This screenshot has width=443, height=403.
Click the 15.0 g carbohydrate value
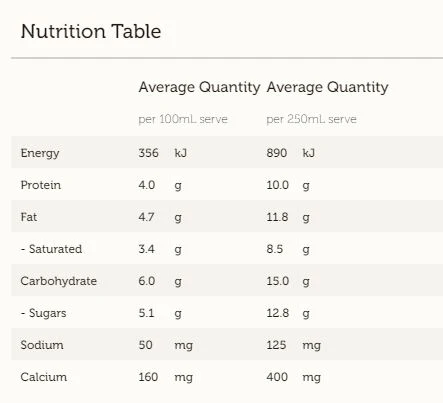click(x=288, y=281)
